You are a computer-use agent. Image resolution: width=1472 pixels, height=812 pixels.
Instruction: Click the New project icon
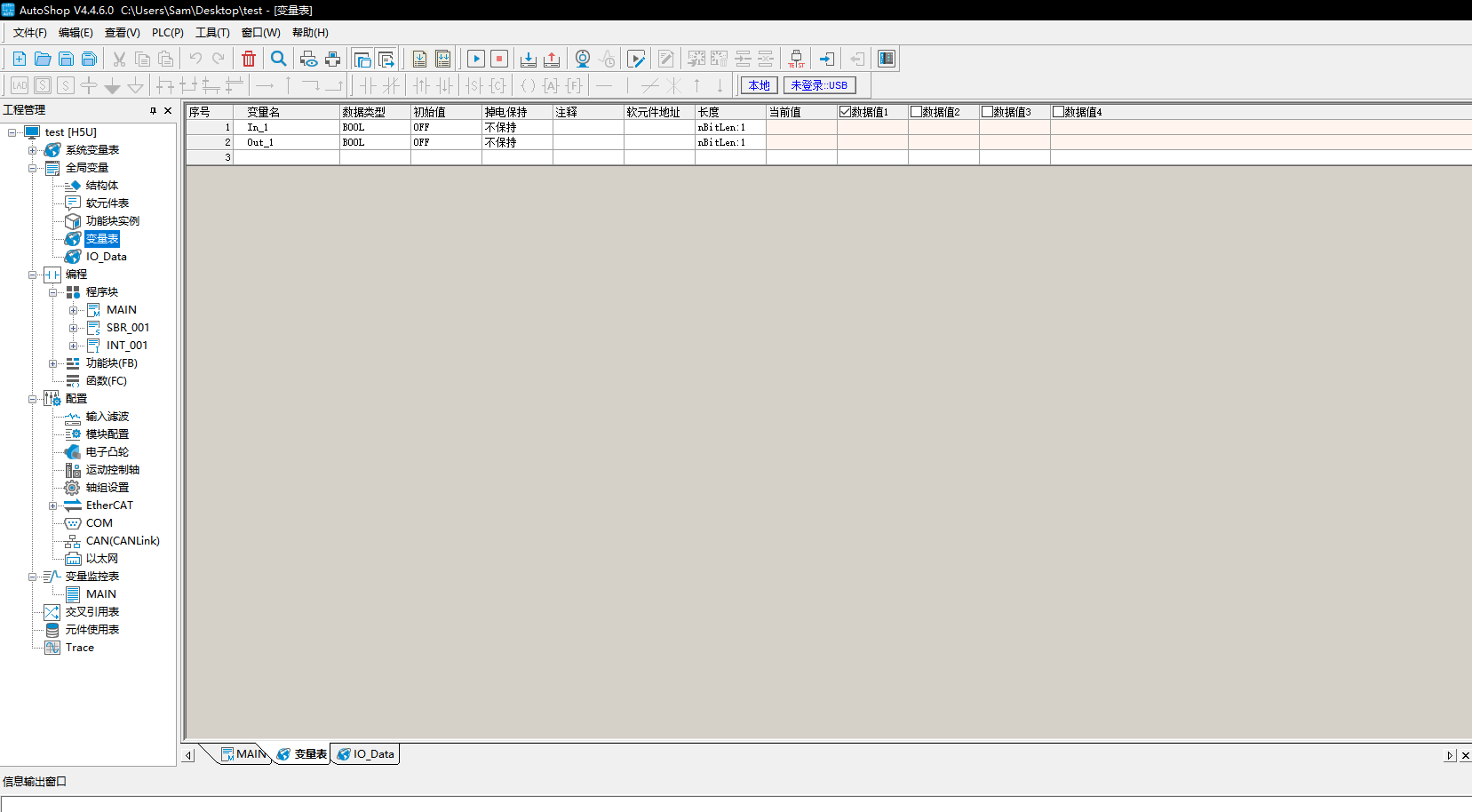point(20,59)
